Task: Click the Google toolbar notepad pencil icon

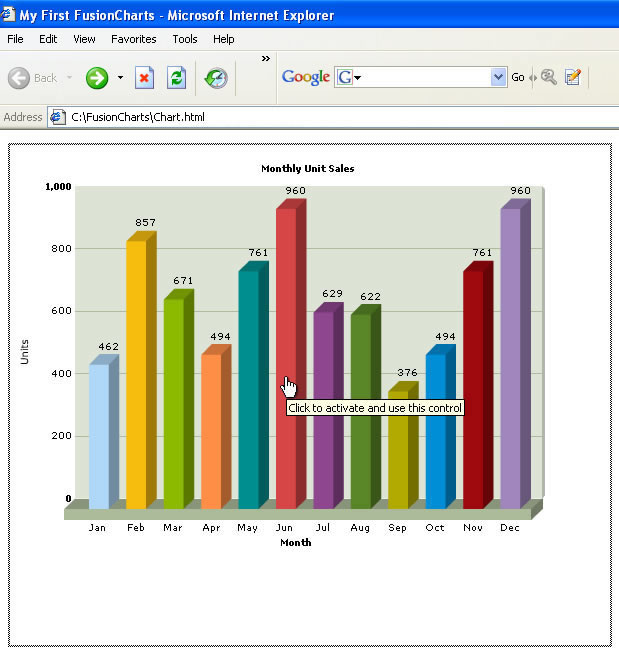Action: [x=573, y=77]
